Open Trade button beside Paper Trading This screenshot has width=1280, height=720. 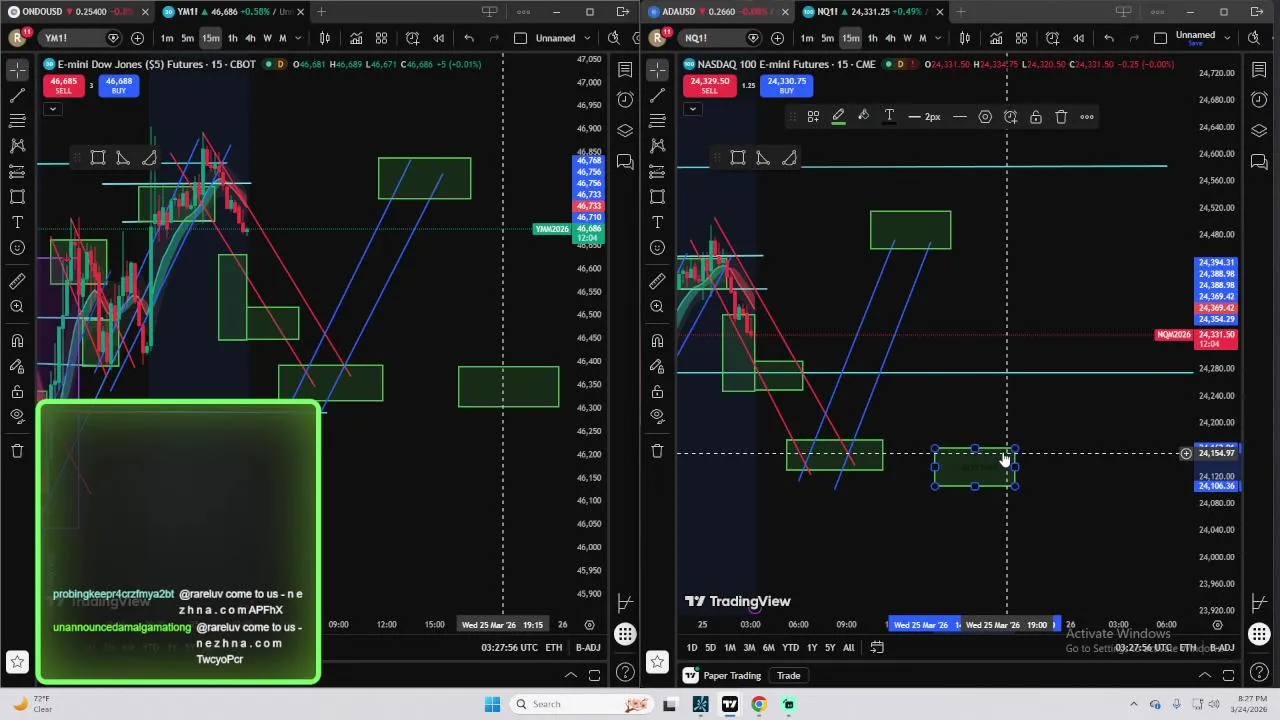788,676
